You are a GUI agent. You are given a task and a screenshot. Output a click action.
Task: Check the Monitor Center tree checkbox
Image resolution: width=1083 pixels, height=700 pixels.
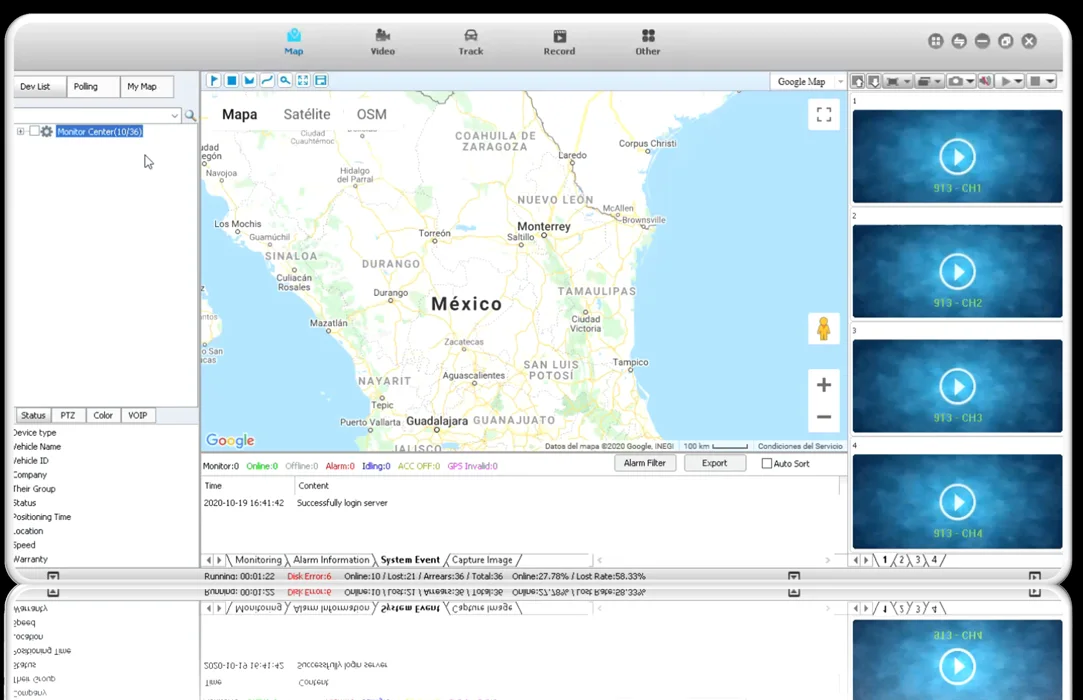tap(34, 131)
